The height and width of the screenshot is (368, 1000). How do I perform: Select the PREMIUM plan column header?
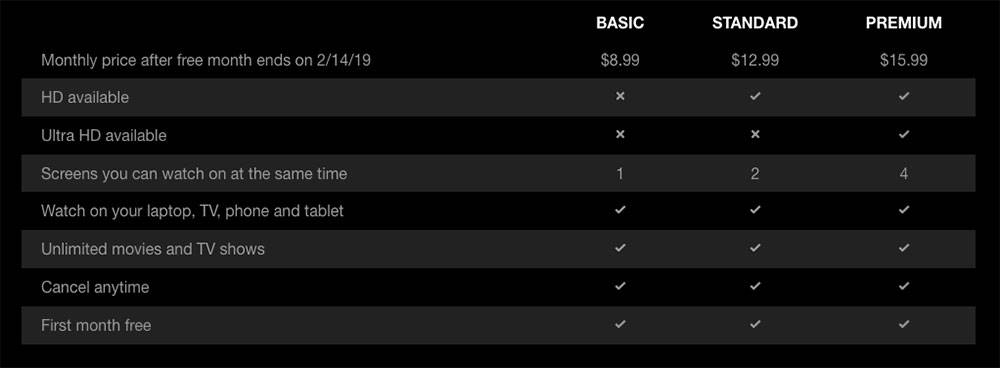click(904, 23)
